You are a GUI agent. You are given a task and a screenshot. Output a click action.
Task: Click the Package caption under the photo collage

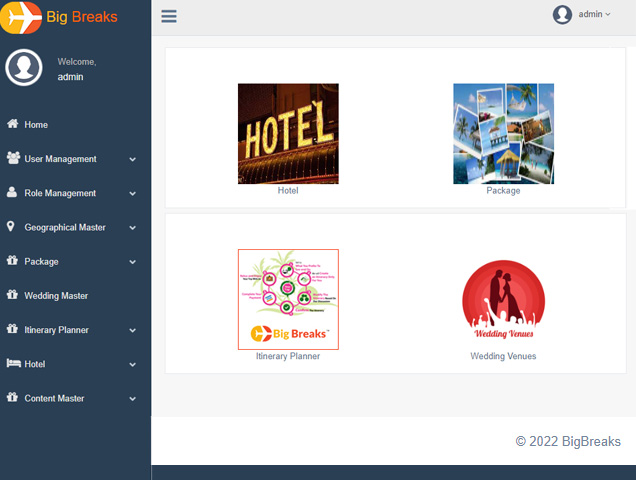(503, 190)
